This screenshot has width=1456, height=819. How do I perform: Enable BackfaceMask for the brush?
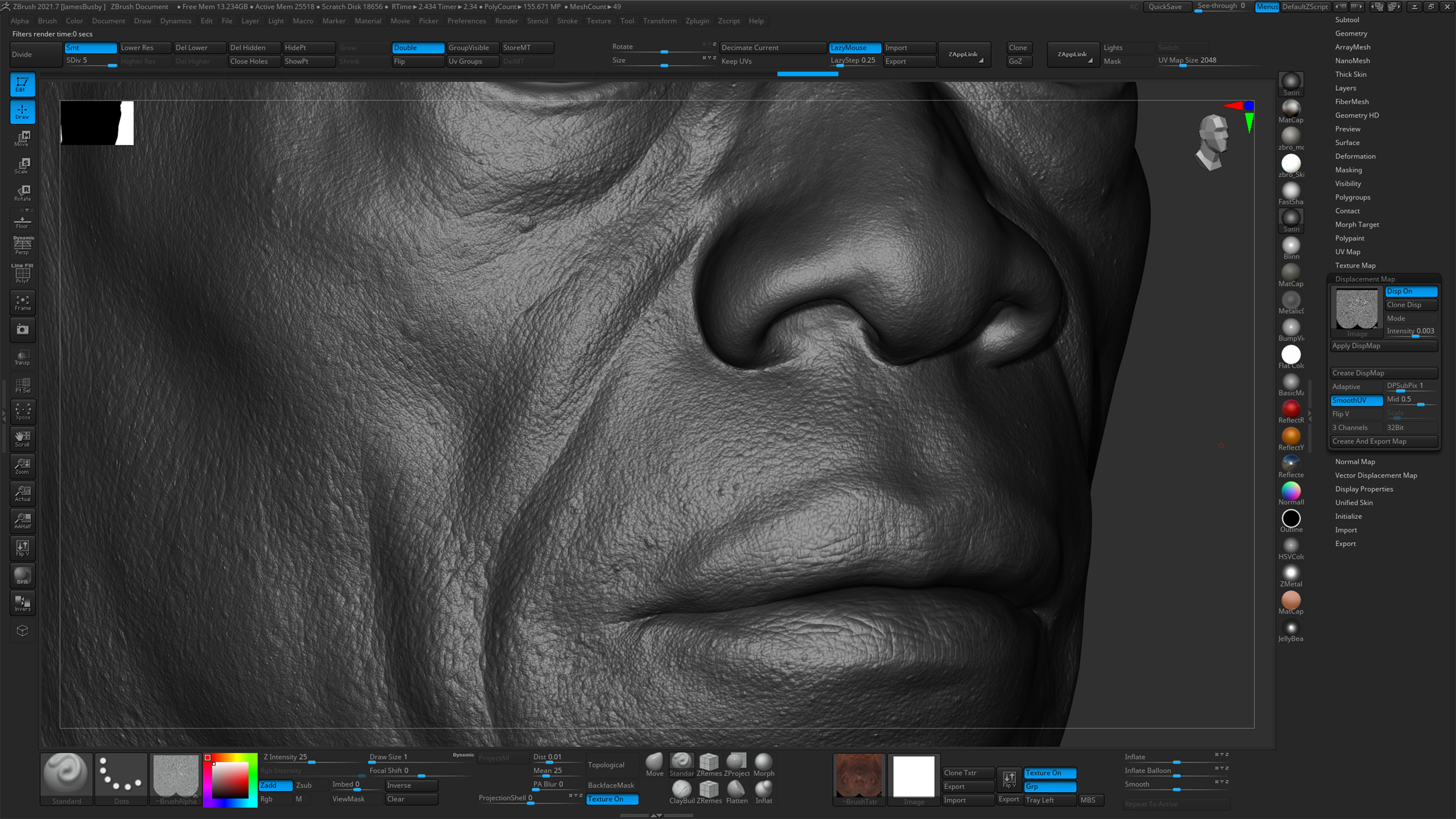coord(611,785)
